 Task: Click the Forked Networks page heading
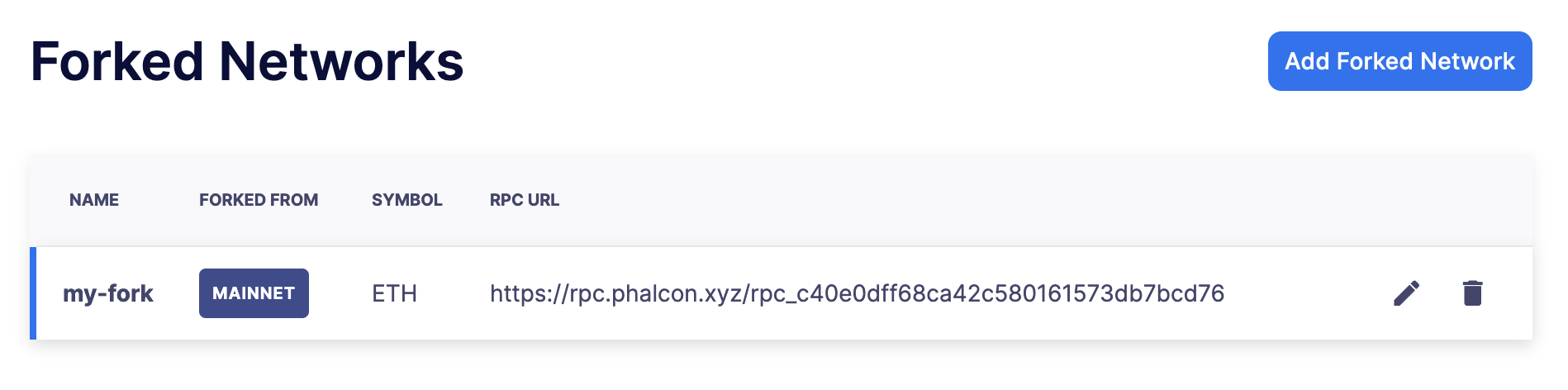(x=247, y=62)
